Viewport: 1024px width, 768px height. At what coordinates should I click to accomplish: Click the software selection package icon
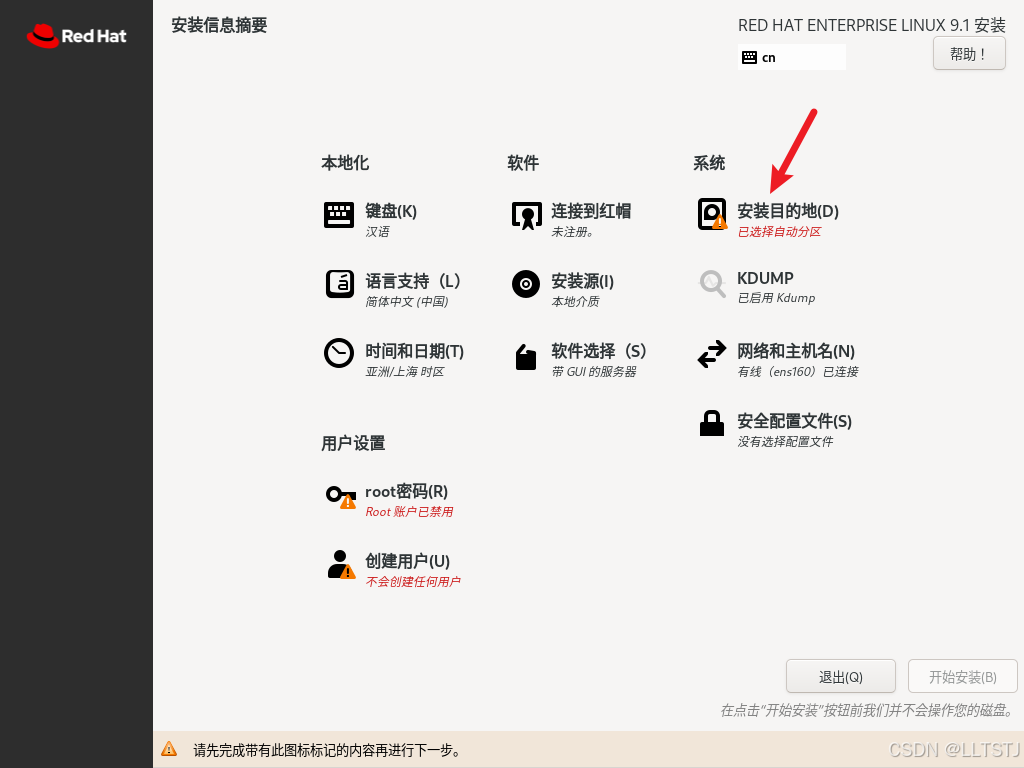click(526, 357)
